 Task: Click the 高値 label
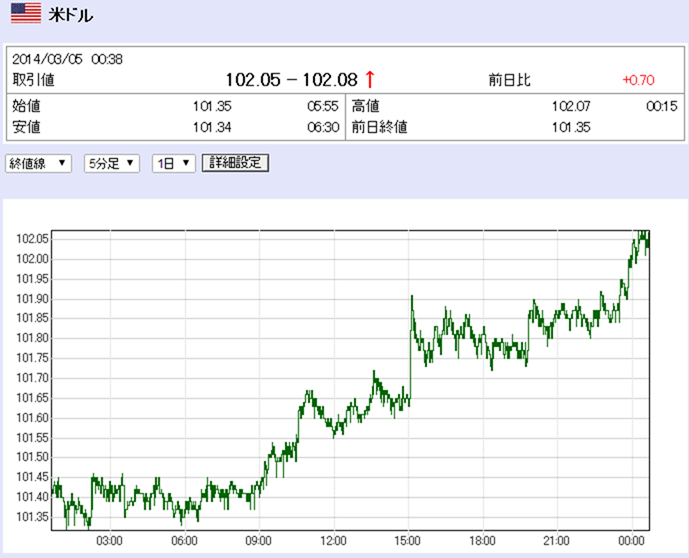point(365,106)
